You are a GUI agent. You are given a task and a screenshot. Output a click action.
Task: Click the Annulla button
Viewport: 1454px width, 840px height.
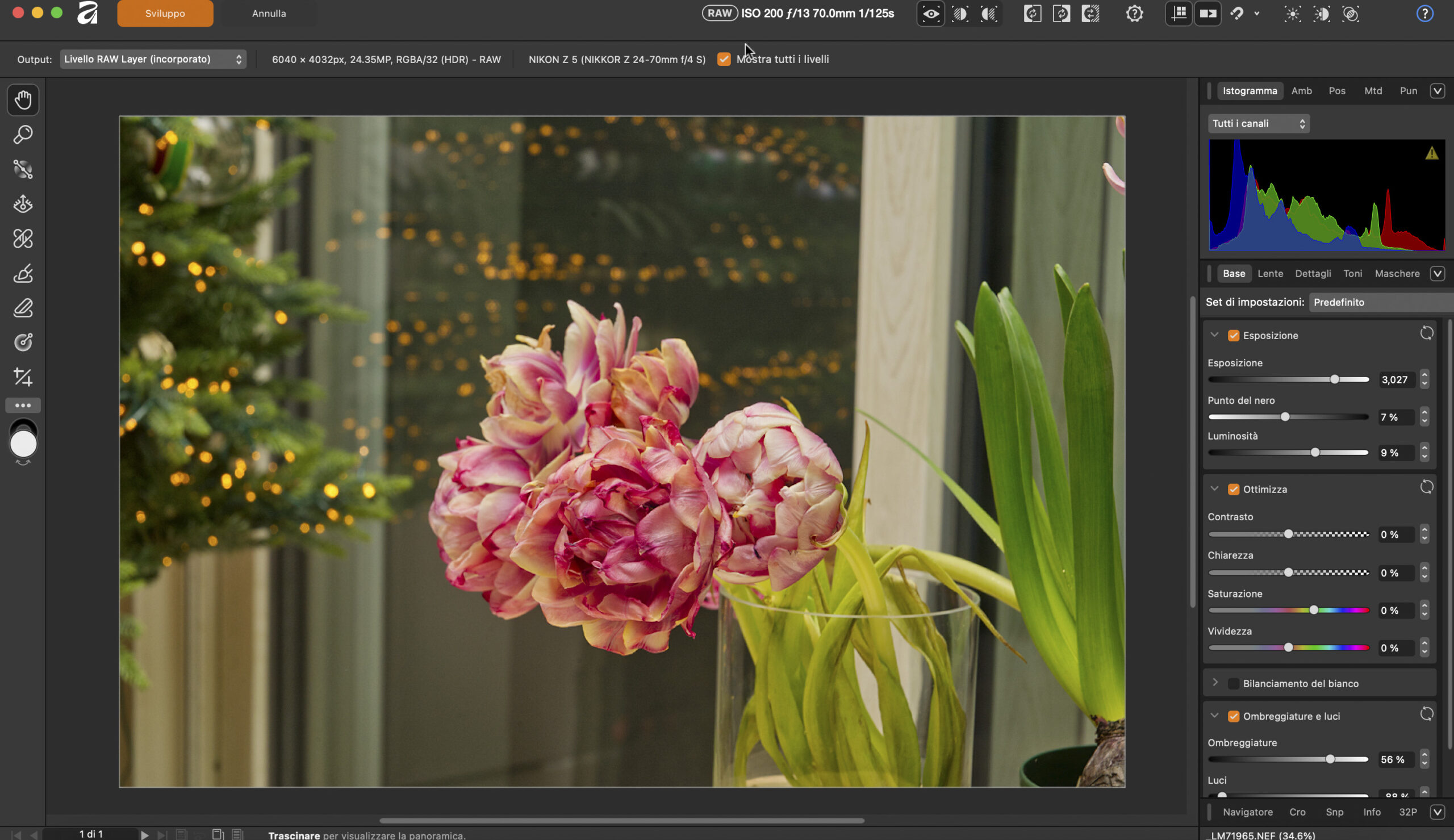[x=269, y=13]
